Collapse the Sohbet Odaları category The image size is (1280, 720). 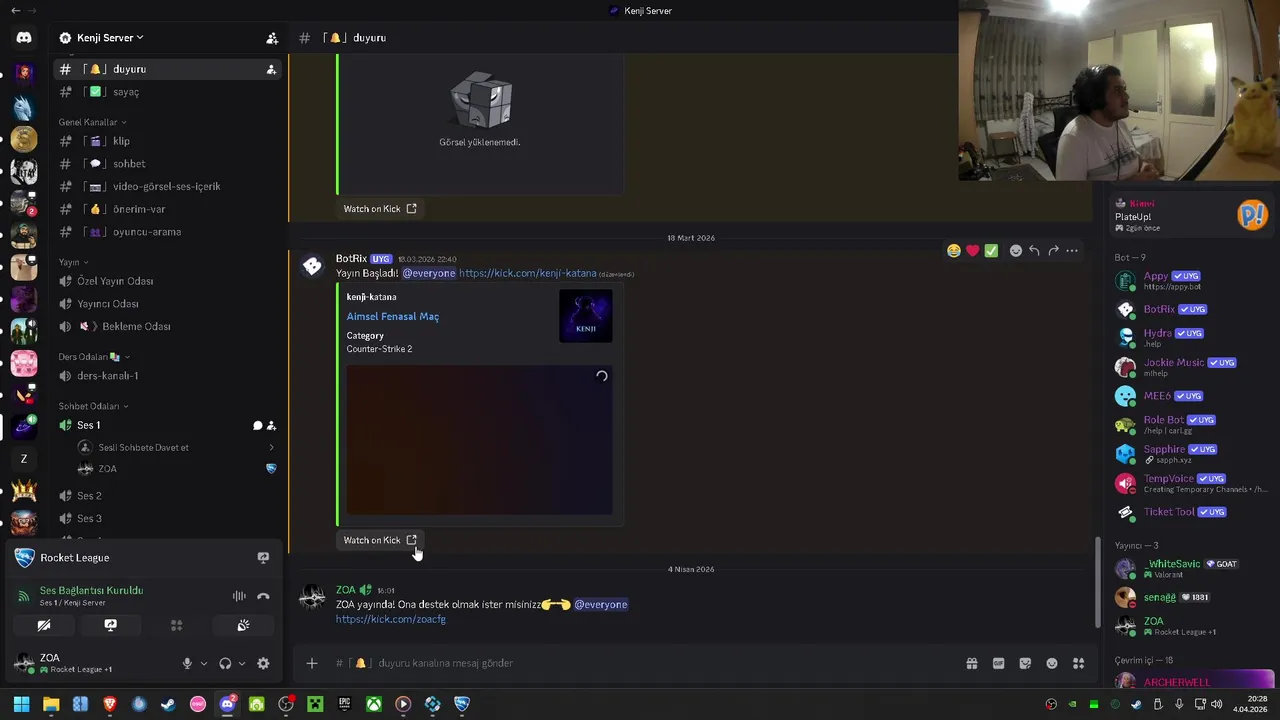(93, 406)
